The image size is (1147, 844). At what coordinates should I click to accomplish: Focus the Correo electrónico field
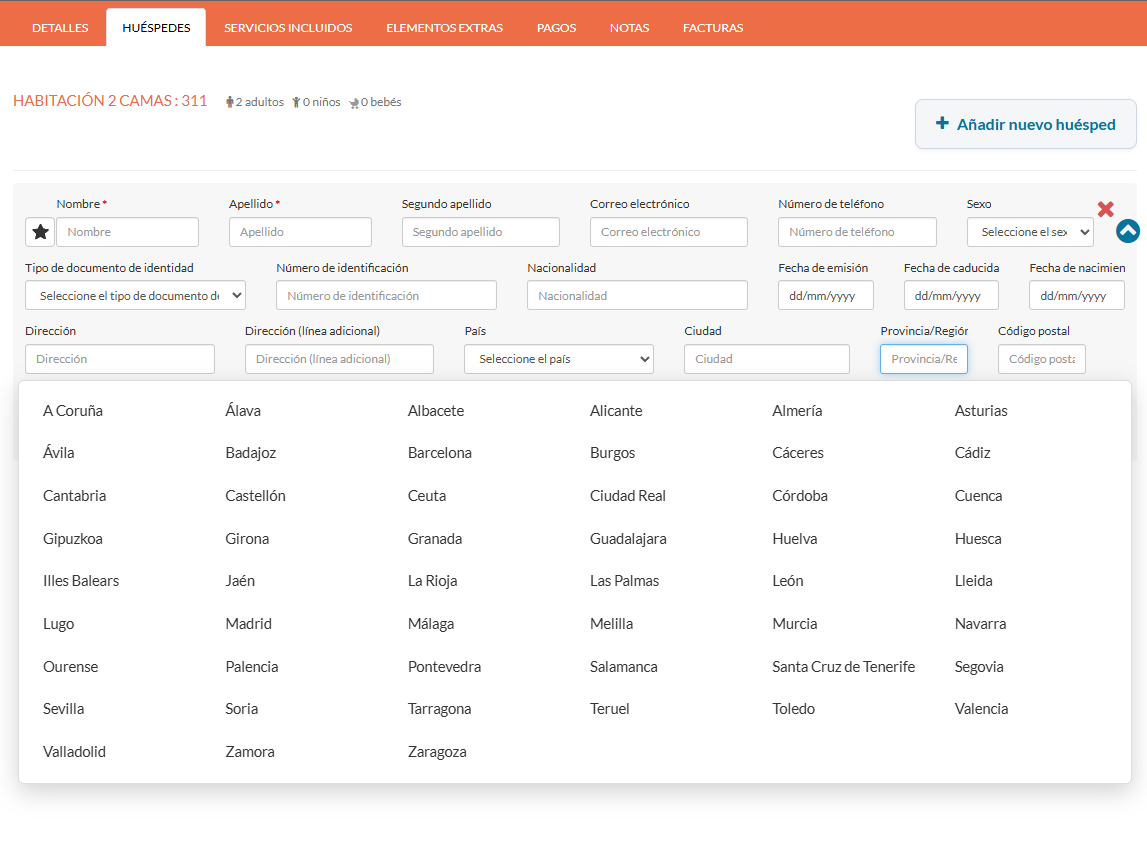pyautogui.click(x=668, y=232)
